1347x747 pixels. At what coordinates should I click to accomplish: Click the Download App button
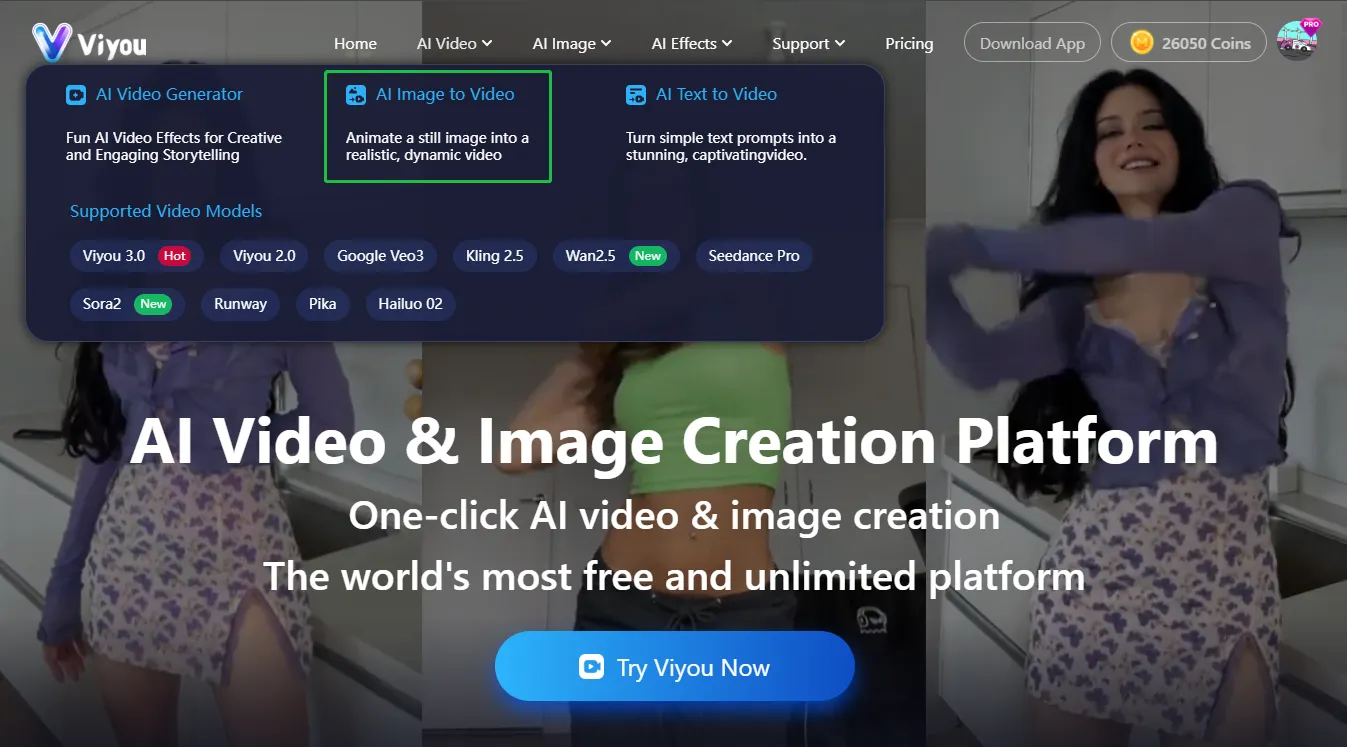tap(1032, 43)
